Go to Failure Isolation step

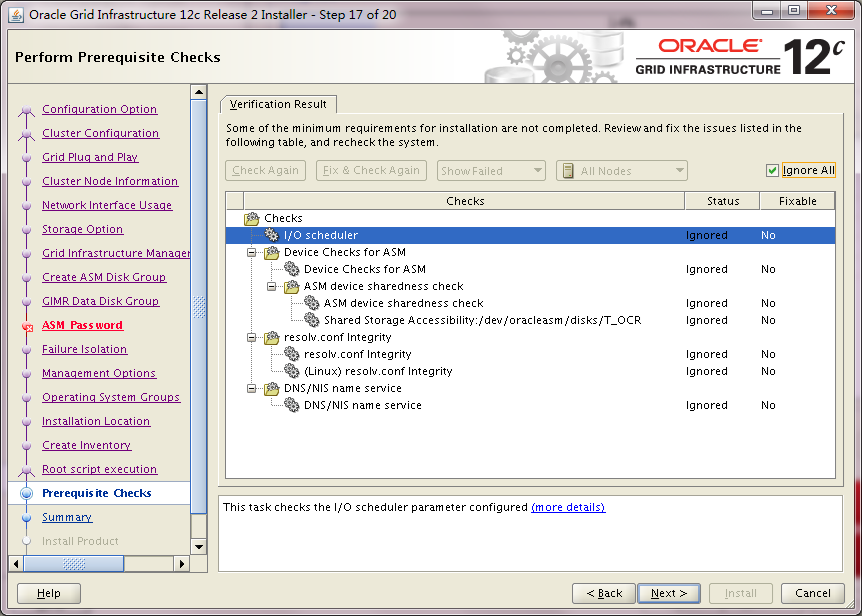coord(85,349)
